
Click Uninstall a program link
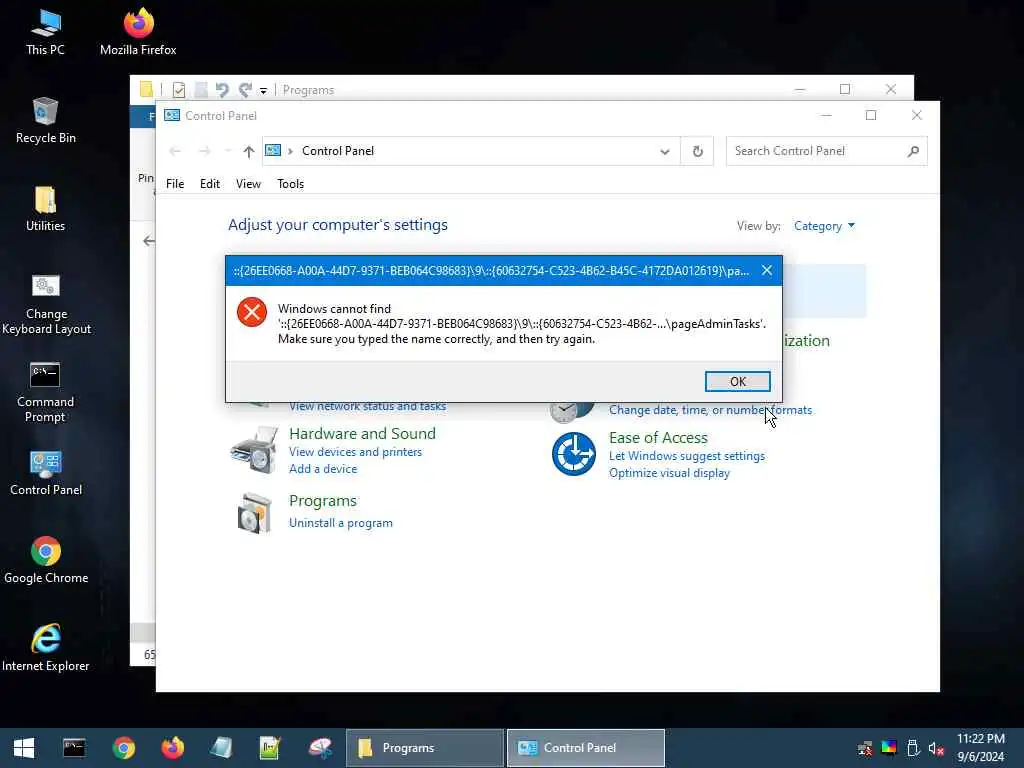coord(341,523)
